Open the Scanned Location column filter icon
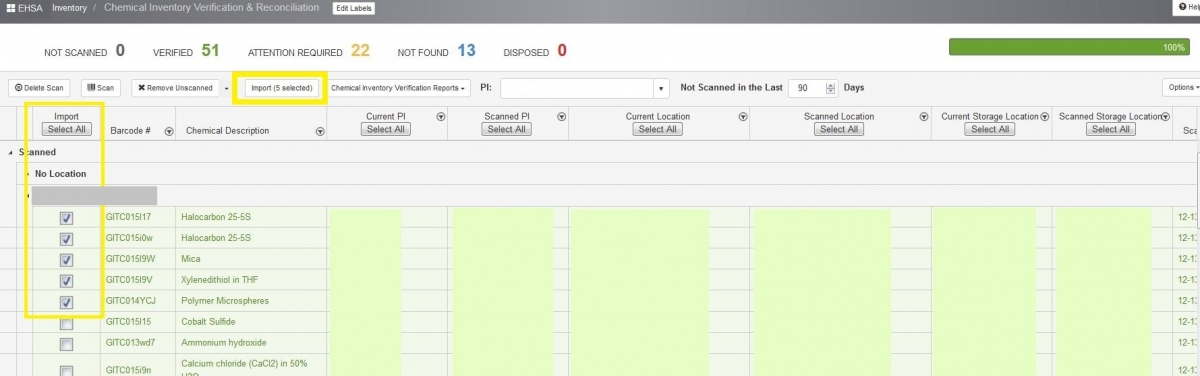Screen dimensions: 1200x376 click(923, 117)
